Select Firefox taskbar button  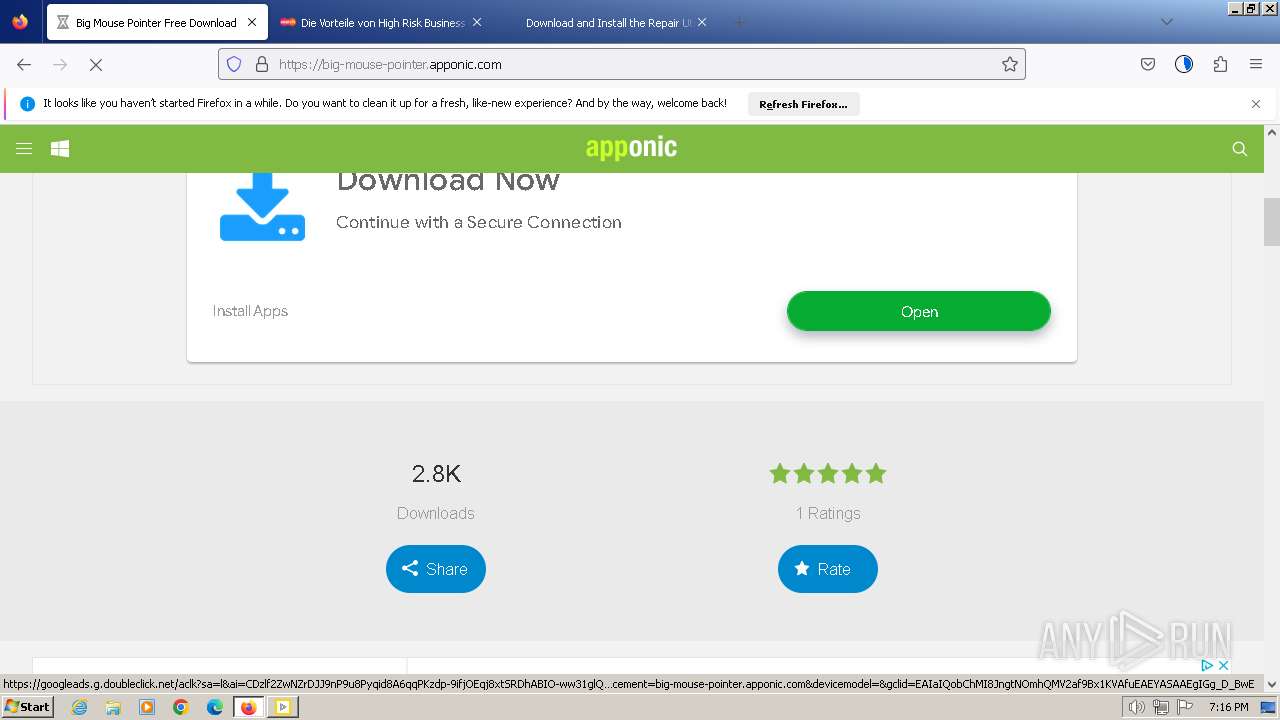(248, 707)
